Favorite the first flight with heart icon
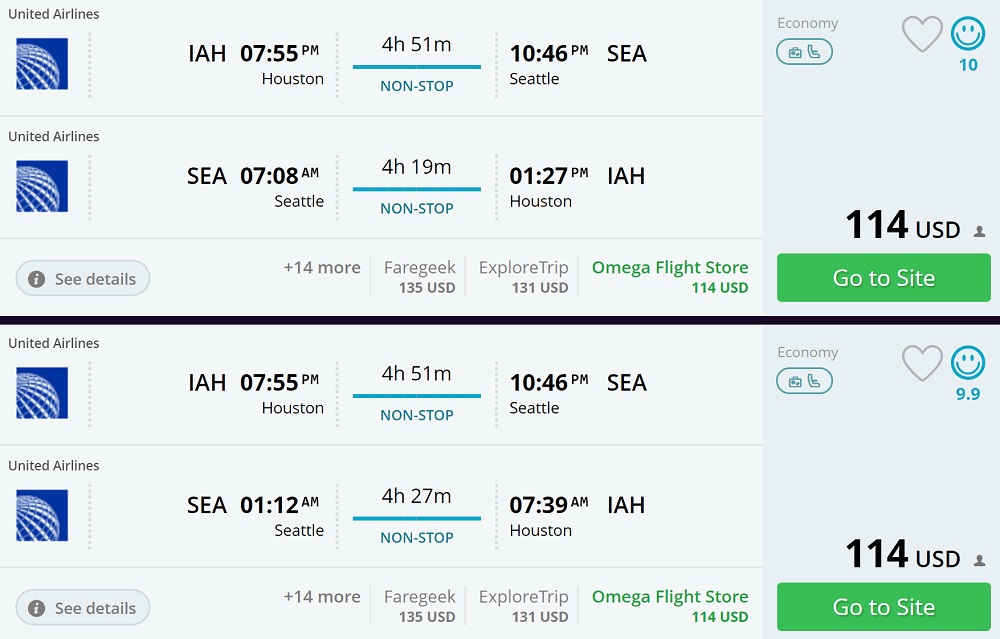This screenshot has width=1000, height=639. [x=922, y=35]
